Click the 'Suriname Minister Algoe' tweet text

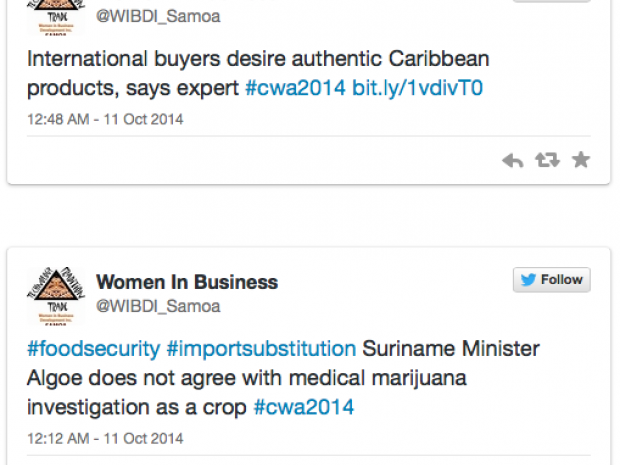(x=450, y=349)
